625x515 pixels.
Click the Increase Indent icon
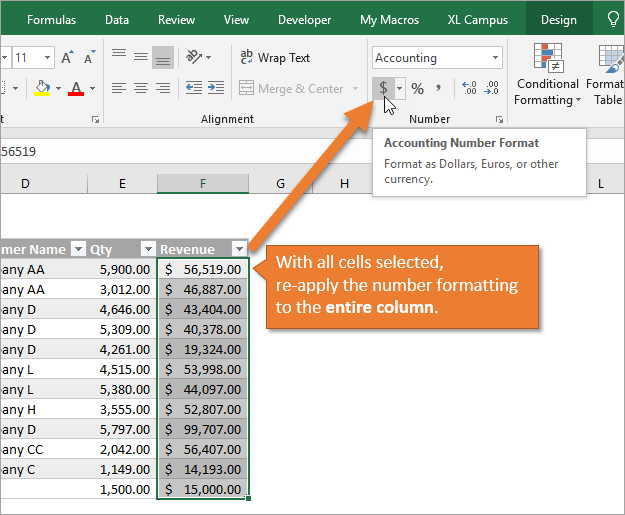[215, 89]
